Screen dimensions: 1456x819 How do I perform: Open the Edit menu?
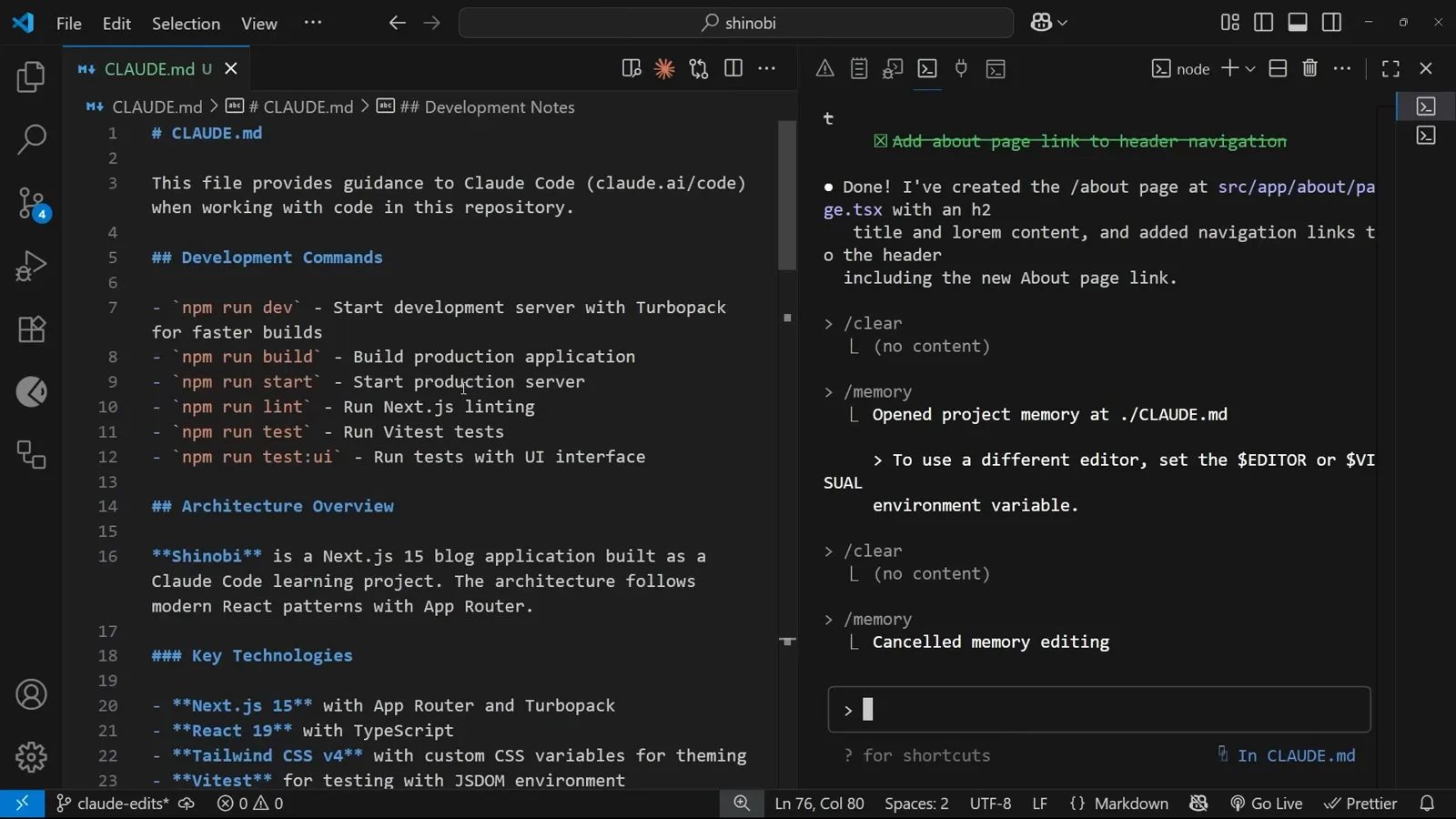tap(116, 24)
